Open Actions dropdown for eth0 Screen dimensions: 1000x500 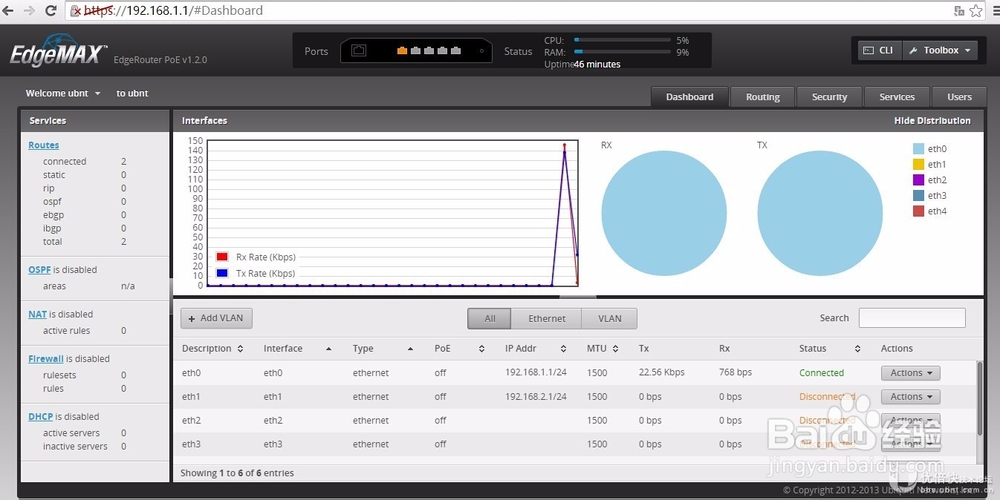pyautogui.click(x=911, y=372)
